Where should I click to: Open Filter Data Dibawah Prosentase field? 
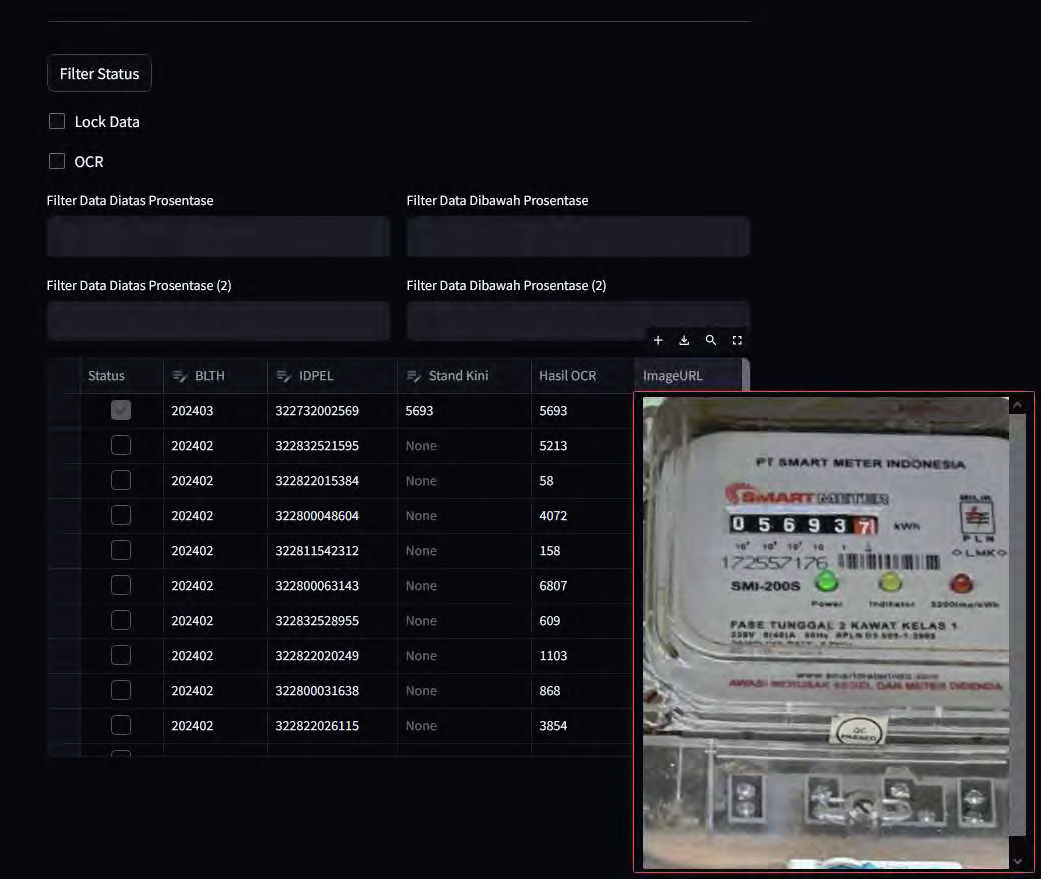[x=578, y=237]
